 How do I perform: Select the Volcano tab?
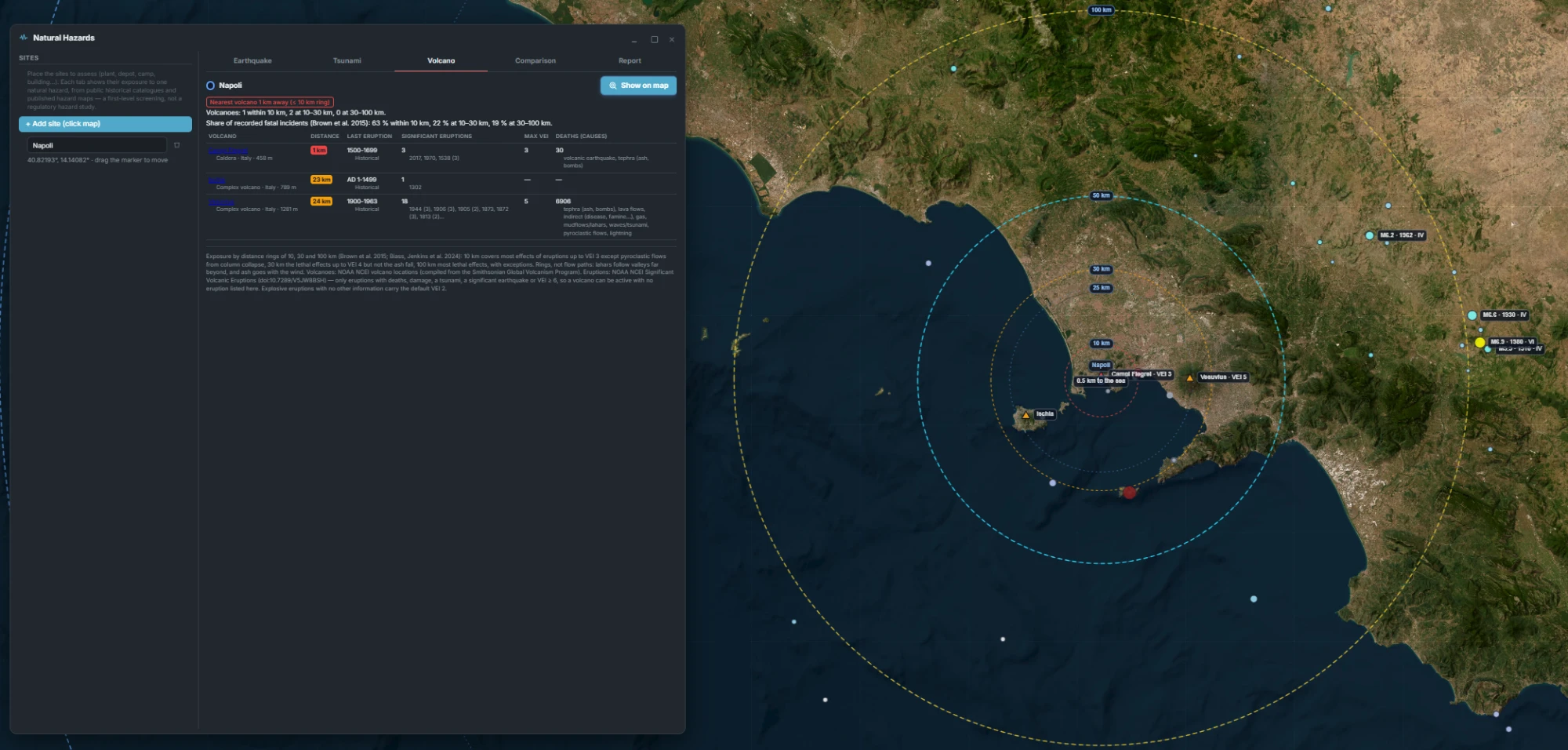tap(441, 60)
